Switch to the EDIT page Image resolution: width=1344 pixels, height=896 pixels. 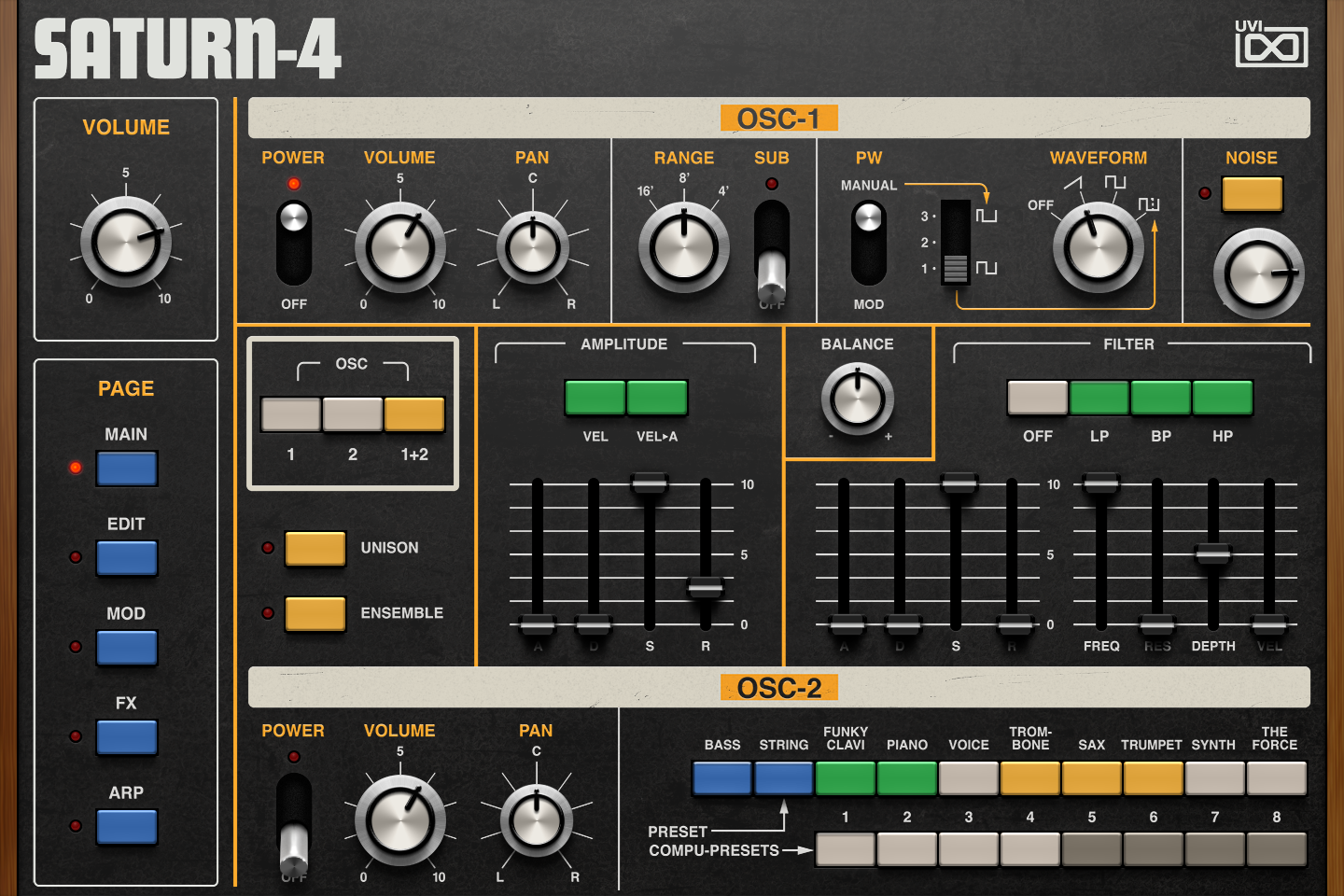(127, 558)
